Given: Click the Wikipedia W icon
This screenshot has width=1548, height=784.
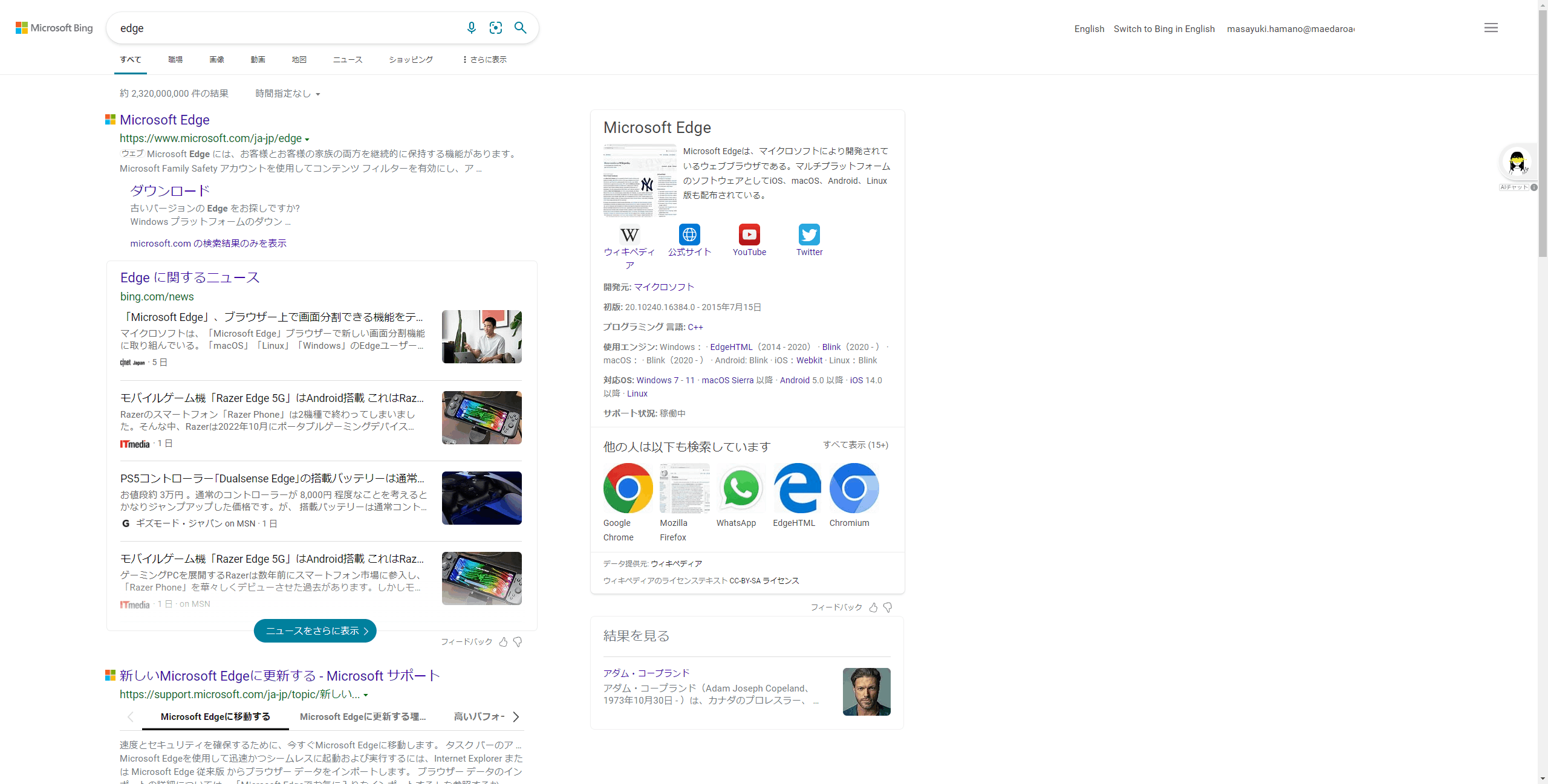Looking at the screenshot, I should [629, 235].
